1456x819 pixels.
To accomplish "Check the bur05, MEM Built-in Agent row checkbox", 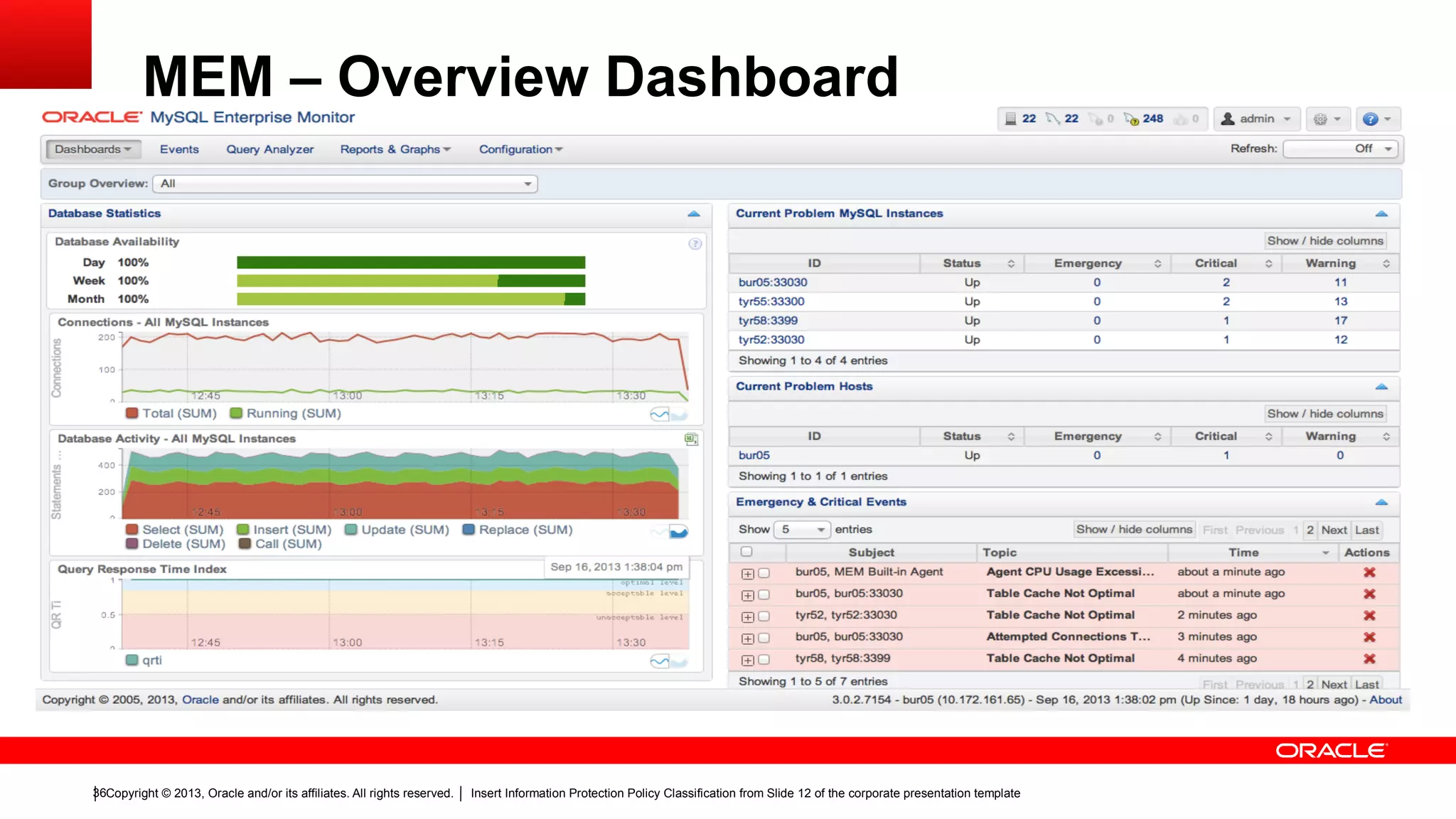I will tap(764, 573).
